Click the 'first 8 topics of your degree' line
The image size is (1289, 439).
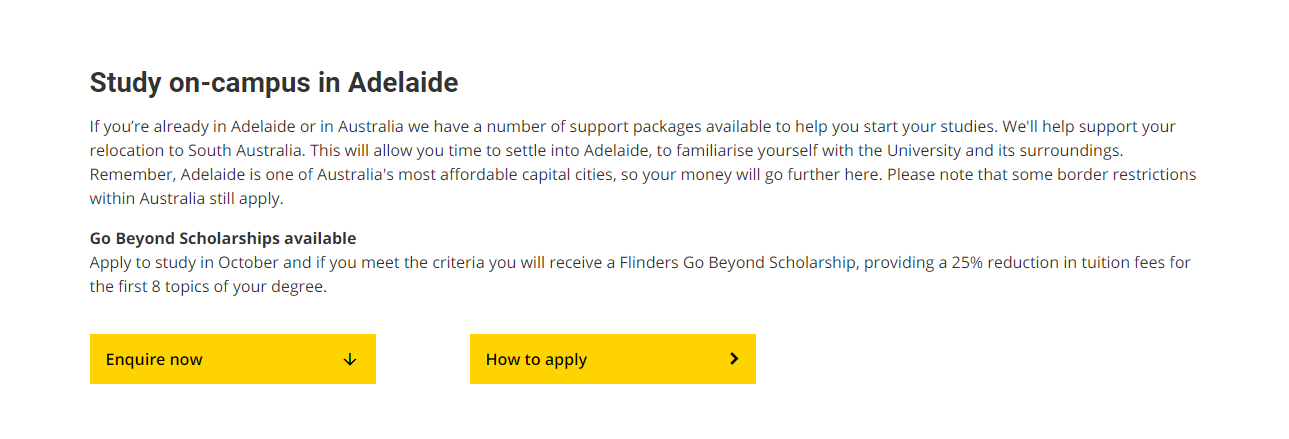(221, 287)
